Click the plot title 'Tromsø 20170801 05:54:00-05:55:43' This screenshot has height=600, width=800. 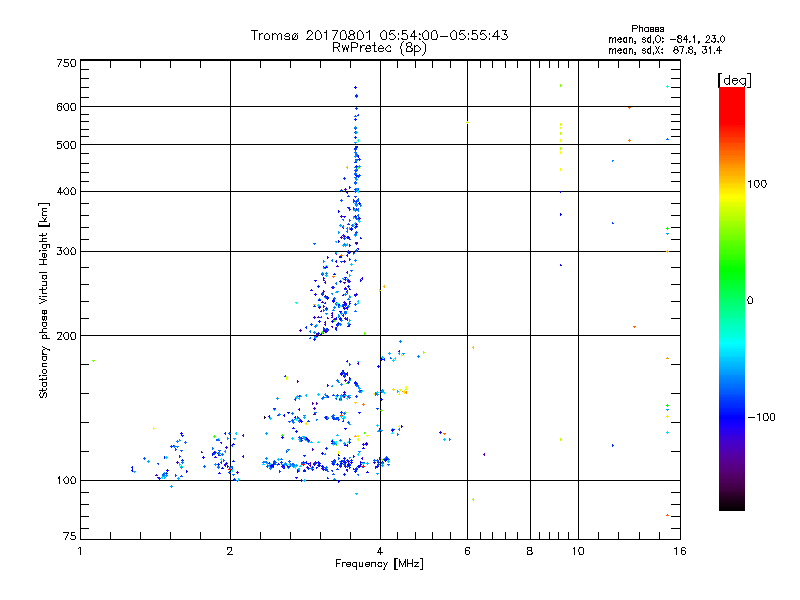tap(379, 35)
